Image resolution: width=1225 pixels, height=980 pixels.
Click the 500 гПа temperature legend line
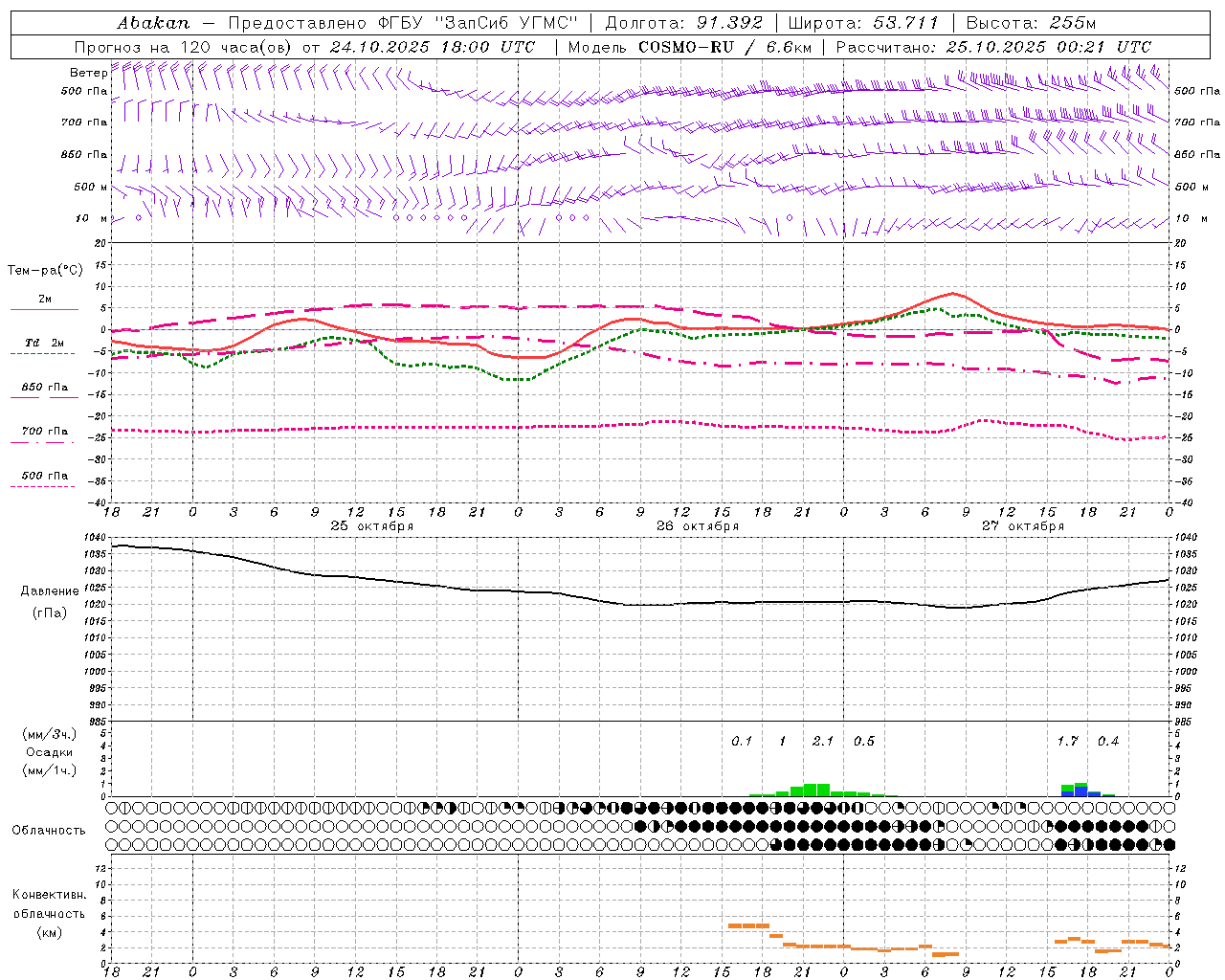click(44, 486)
